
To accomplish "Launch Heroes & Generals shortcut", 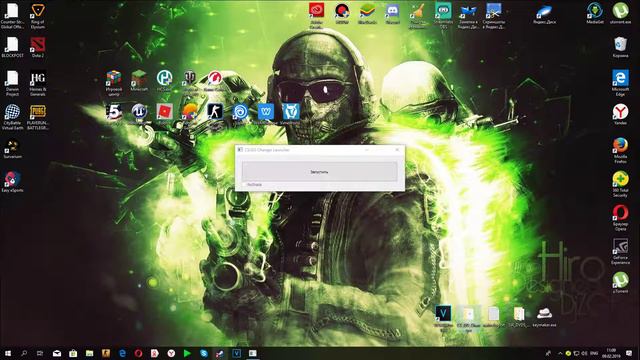I will (x=38, y=83).
